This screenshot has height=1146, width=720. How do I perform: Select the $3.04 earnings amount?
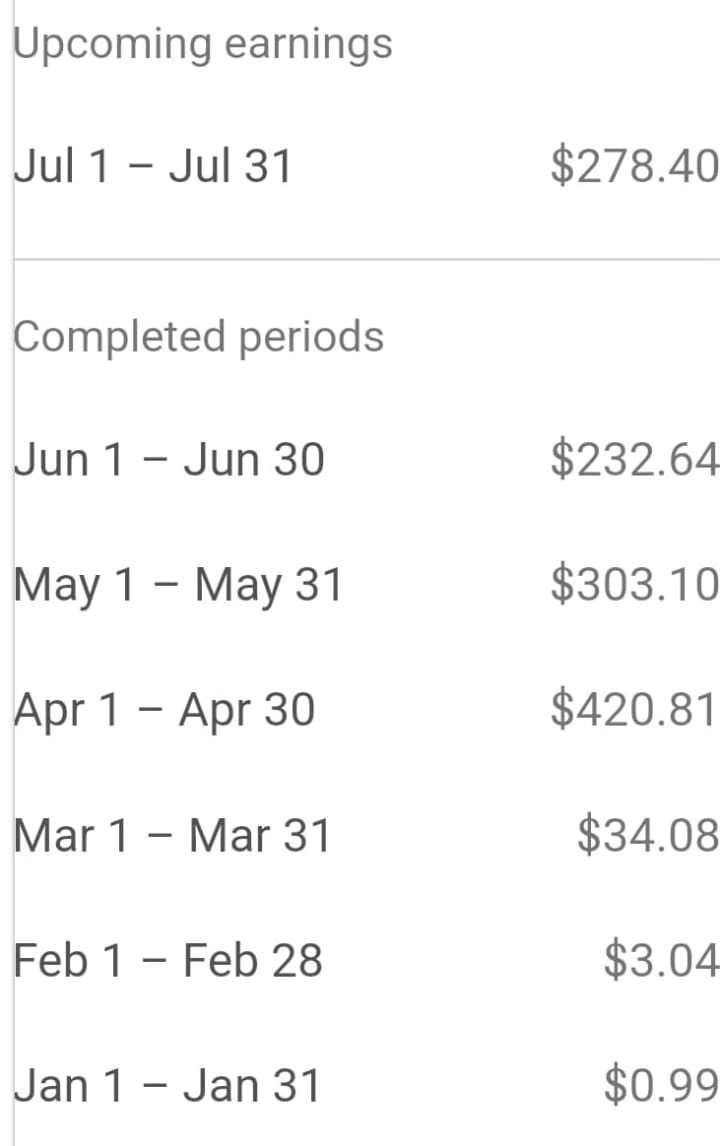coord(661,960)
